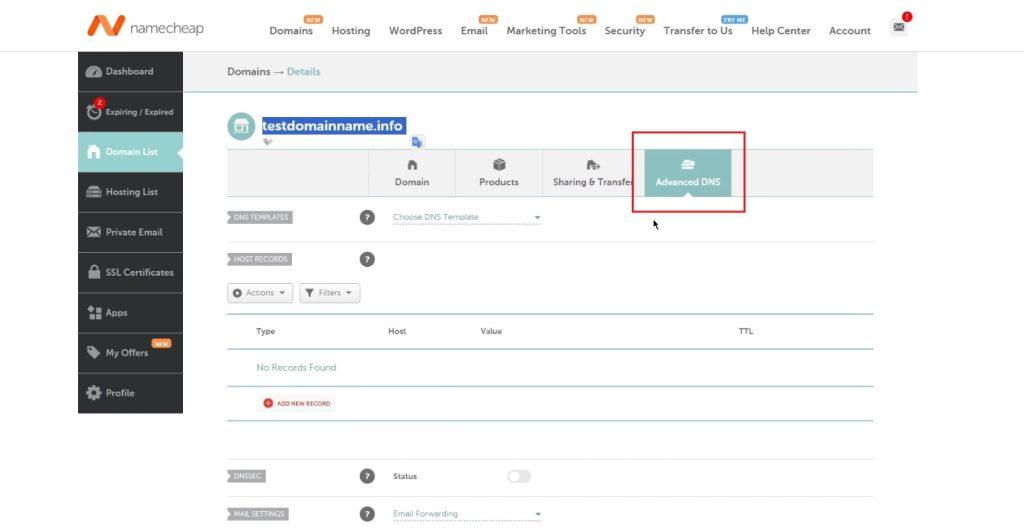The width and height of the screenshot is (1024, 528).
Task: Click the Host column header
Action: click(397, 331)
